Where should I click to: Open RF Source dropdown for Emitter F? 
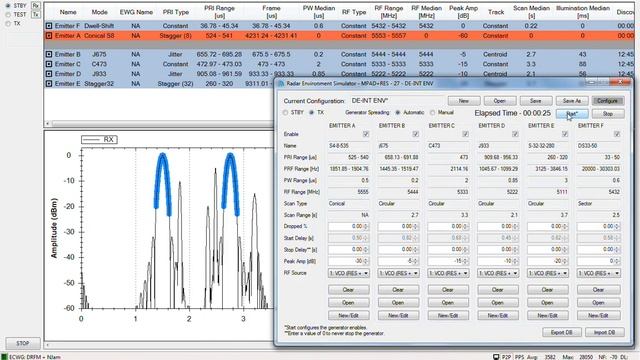[599, 273]
